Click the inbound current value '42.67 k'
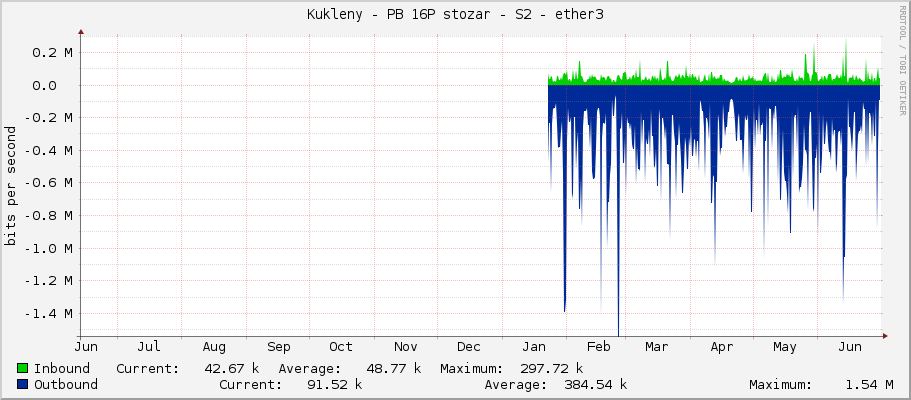 pos(232,369)
